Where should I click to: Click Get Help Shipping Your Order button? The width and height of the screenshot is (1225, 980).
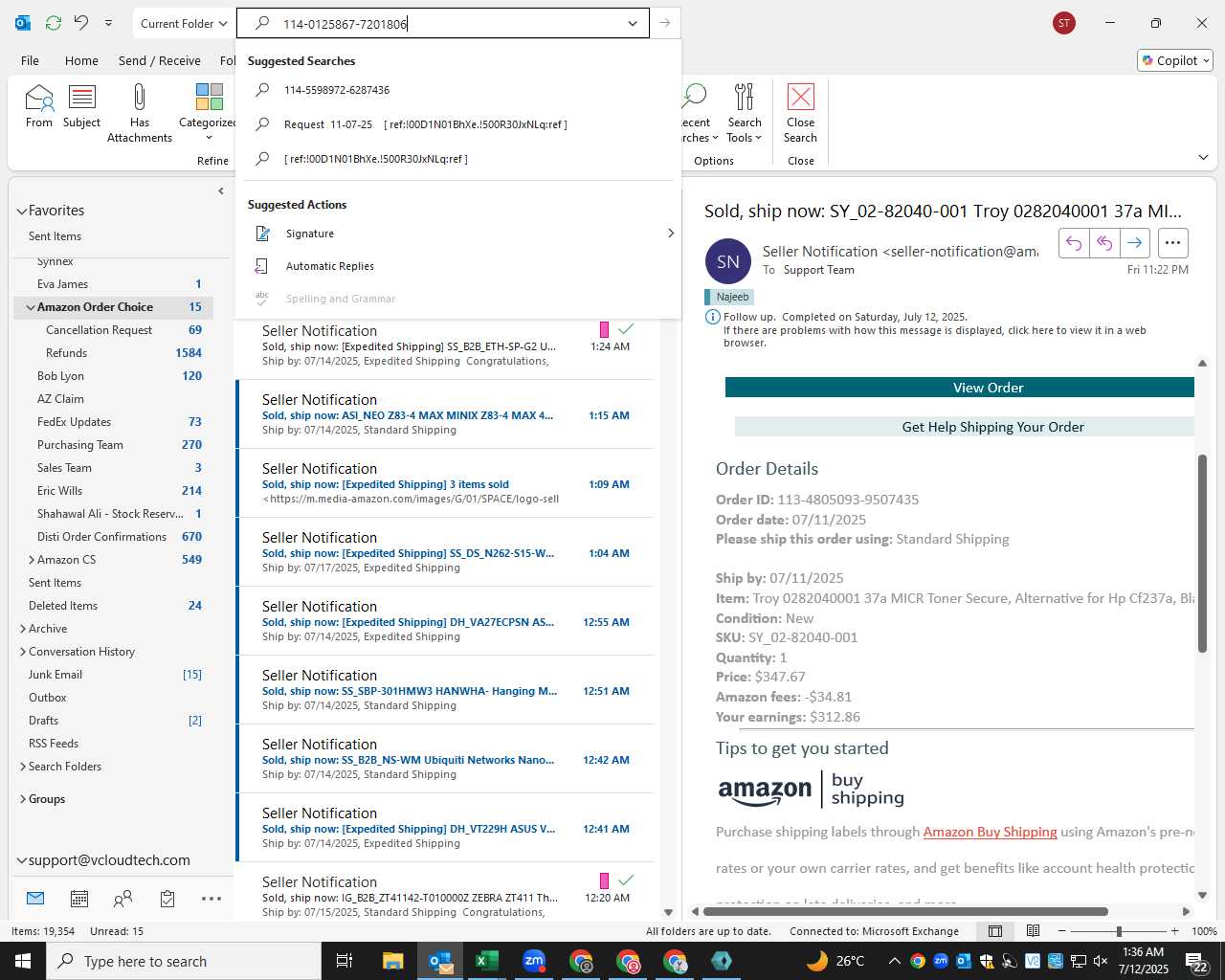965,427
